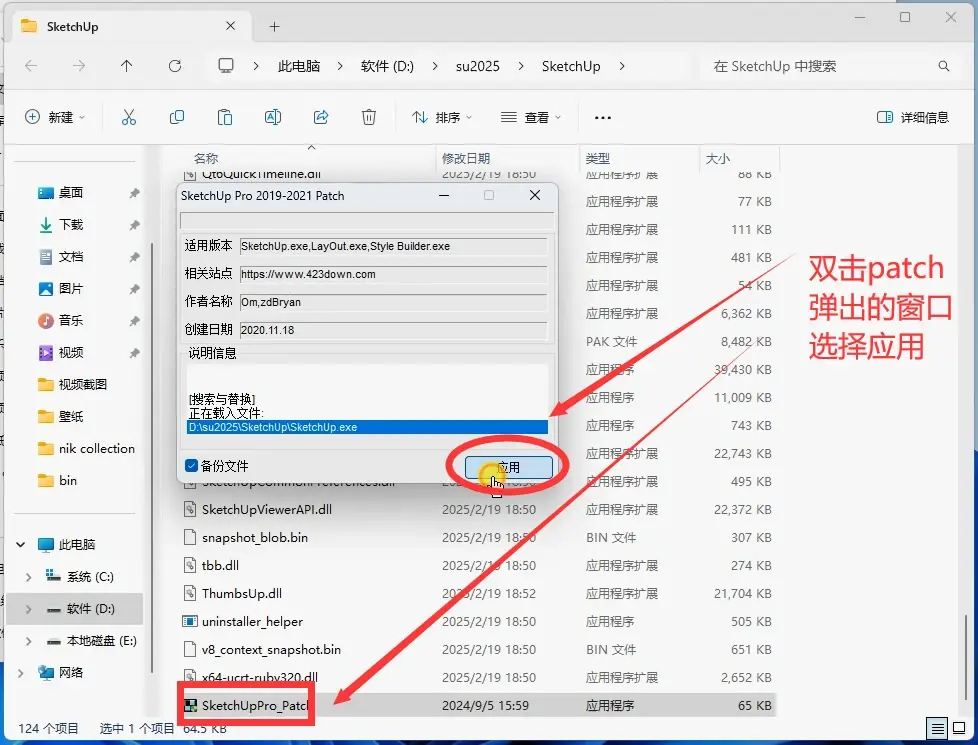Viewport: 978px width, 745px height.
Task: Click the Cut scissors icon in toolbar
Action: click(x=128, y=117)
